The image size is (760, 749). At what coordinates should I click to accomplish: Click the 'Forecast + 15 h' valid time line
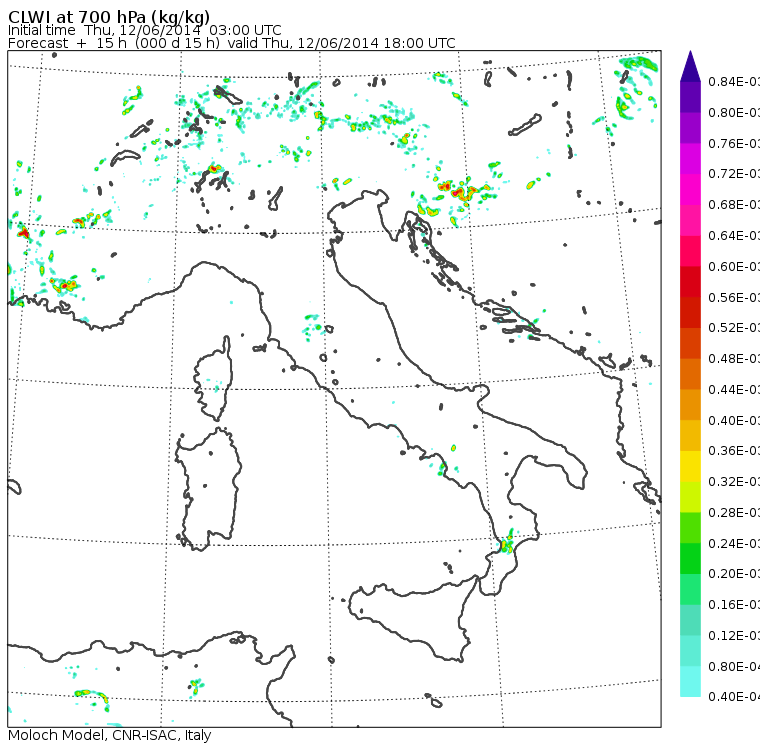click(x=232, y=43)
